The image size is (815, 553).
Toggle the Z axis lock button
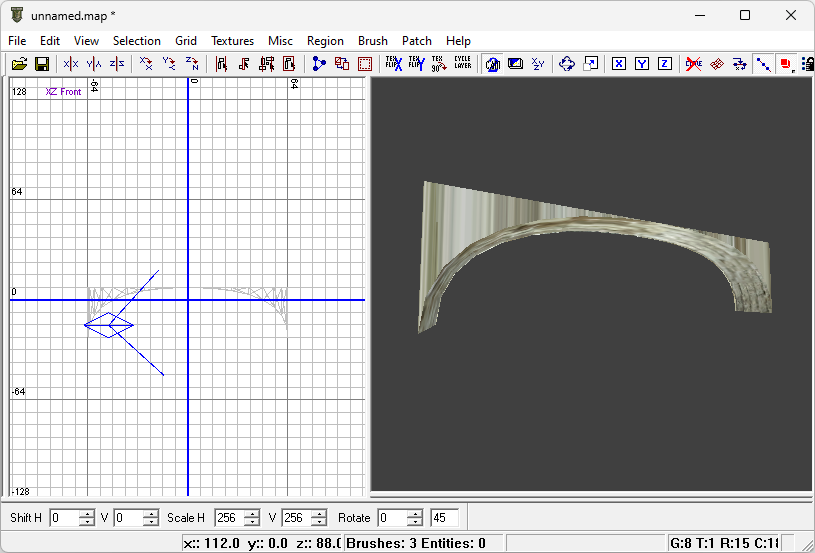tap(664, 64)
